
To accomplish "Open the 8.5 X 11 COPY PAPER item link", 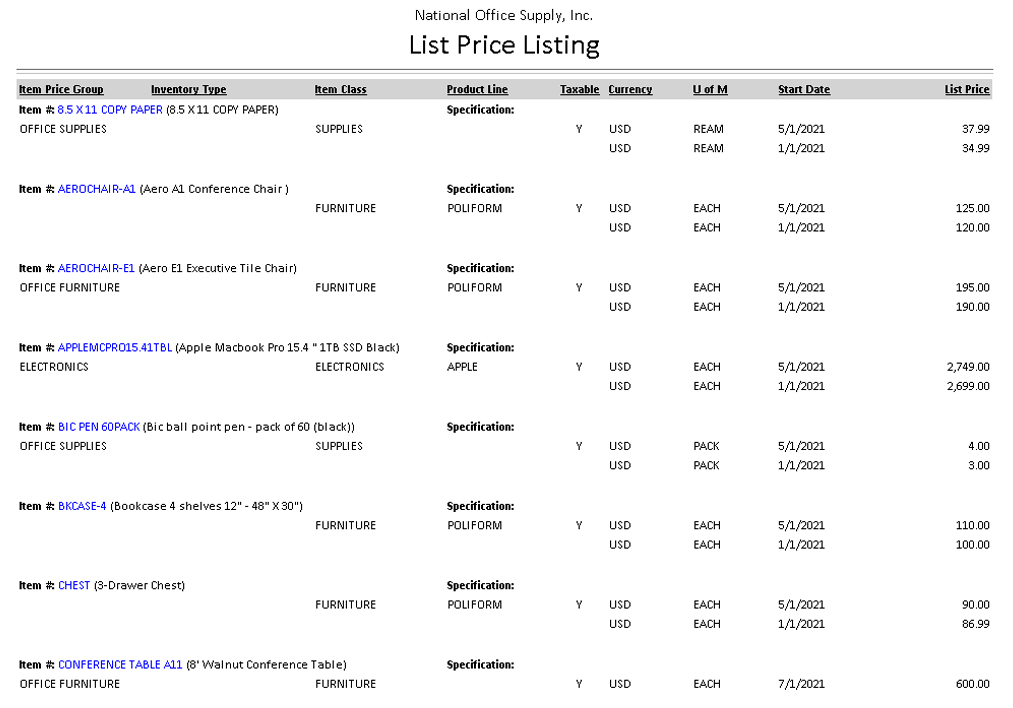I will tap(110, 110).
